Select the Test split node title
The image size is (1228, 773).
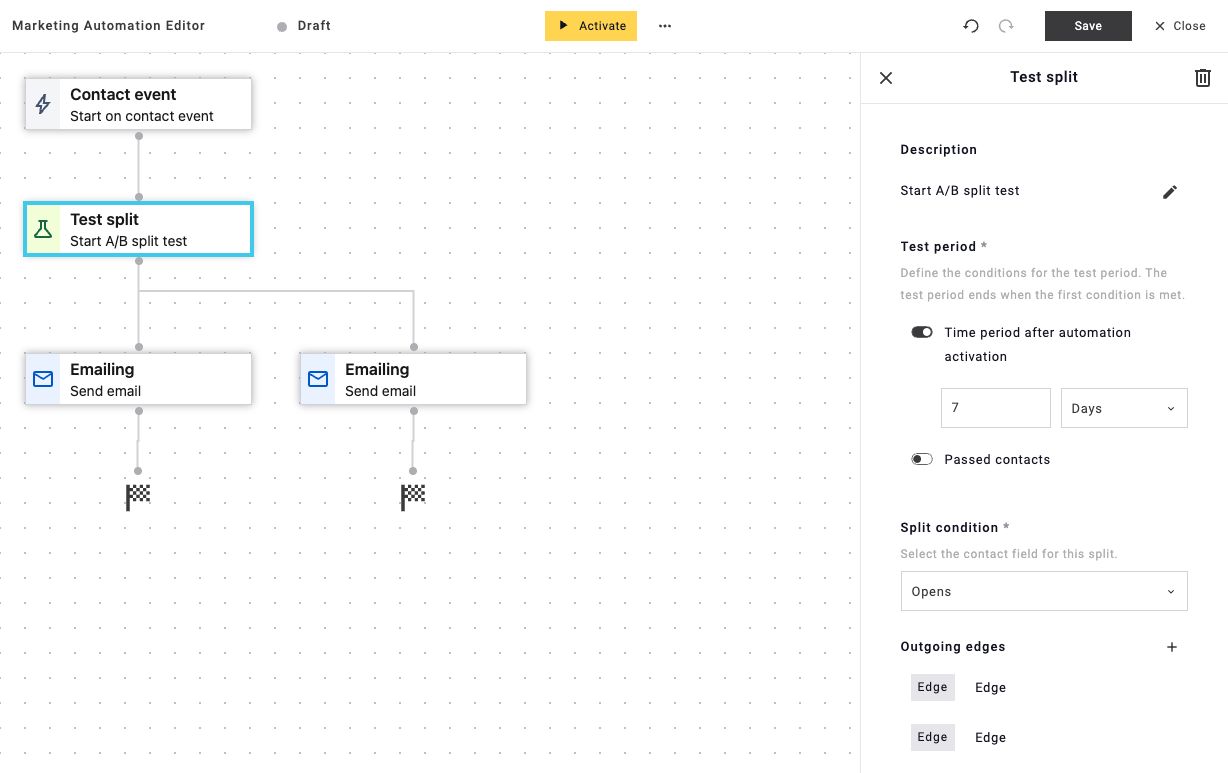(104, 219)
